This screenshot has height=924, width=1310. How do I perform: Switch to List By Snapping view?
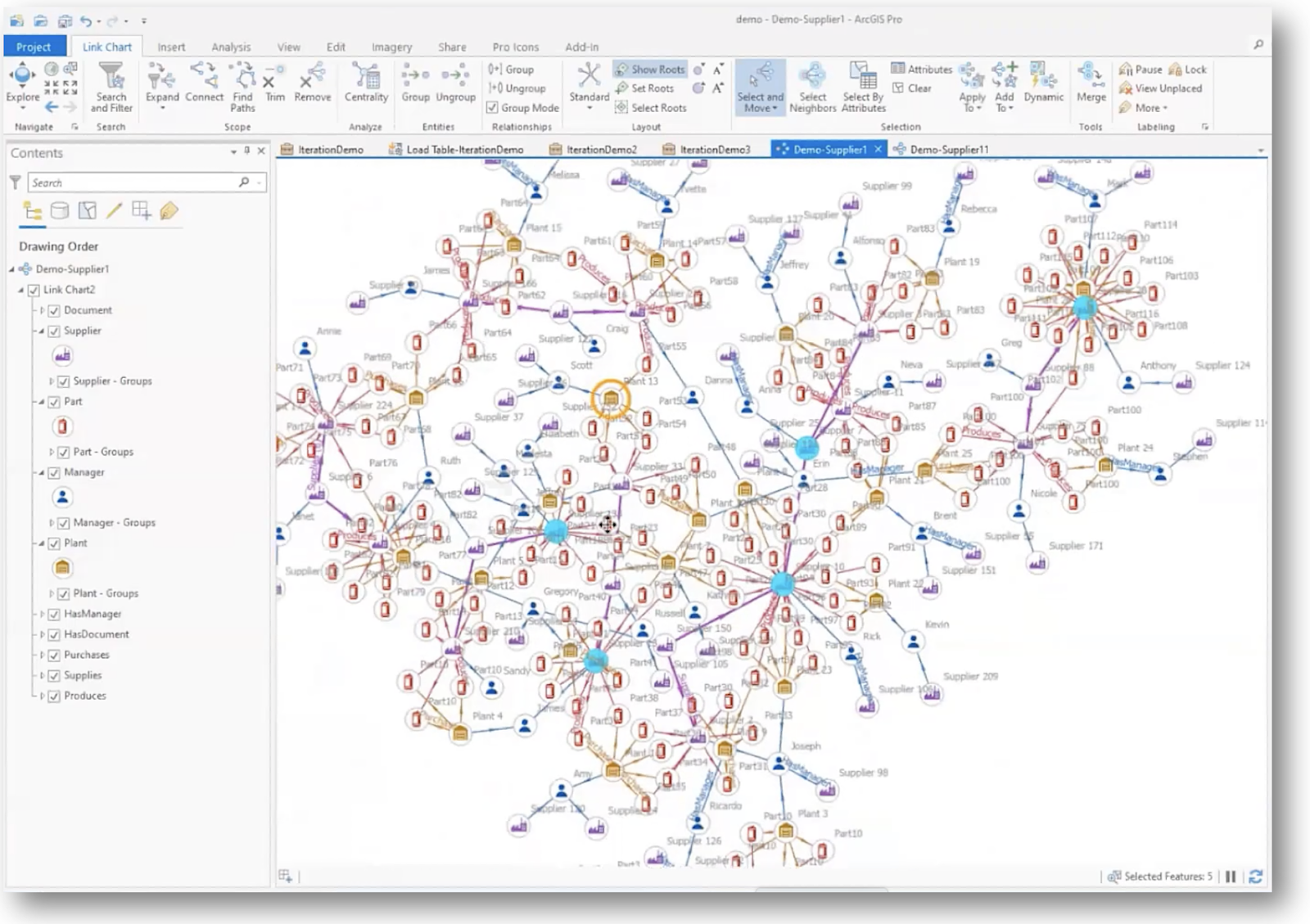(141, 211)
